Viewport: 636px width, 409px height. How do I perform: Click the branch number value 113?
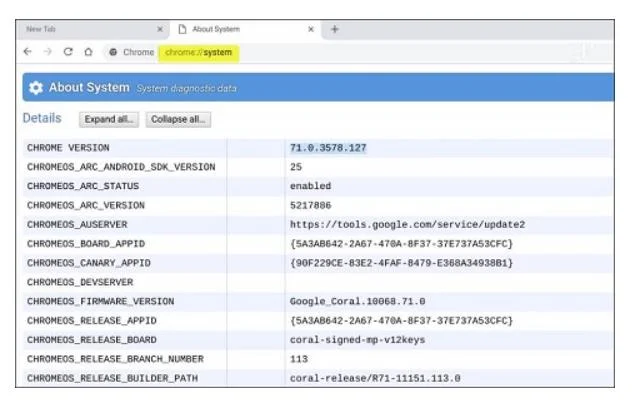pyautogui.click(x=299, y=359)
